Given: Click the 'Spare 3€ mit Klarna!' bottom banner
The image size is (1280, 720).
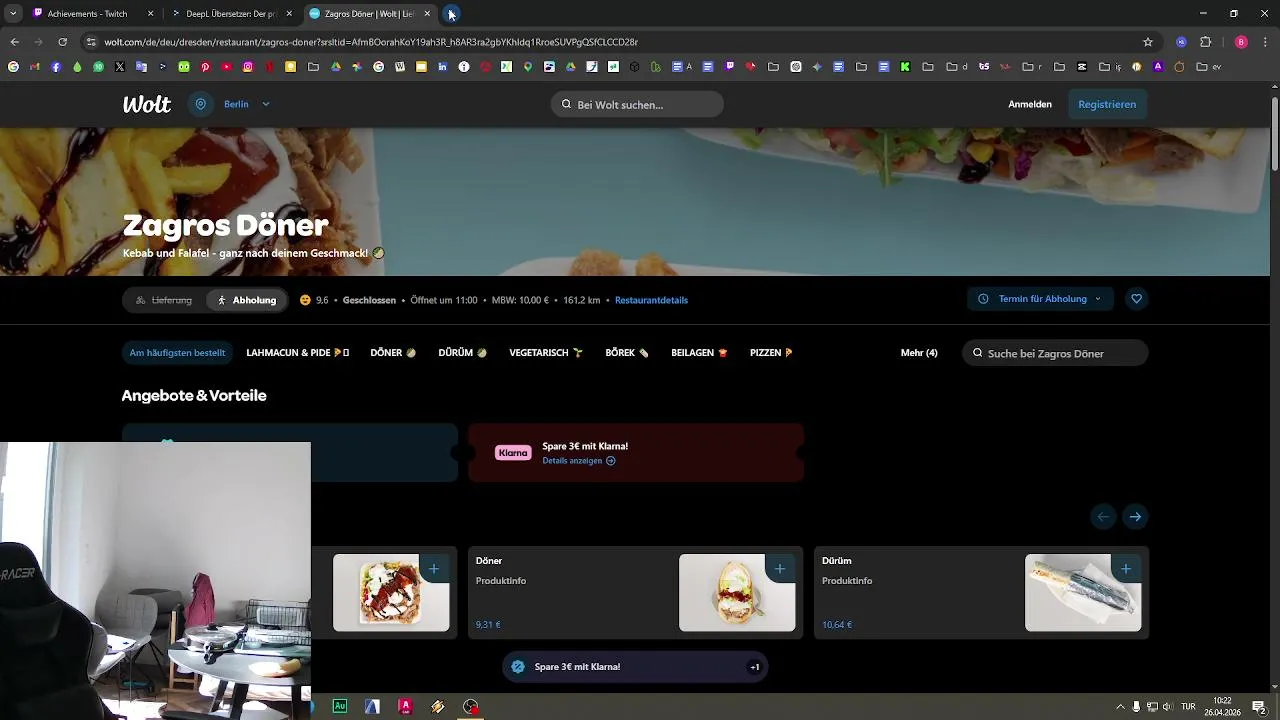Looking at the screenshot, I should 635,667.
